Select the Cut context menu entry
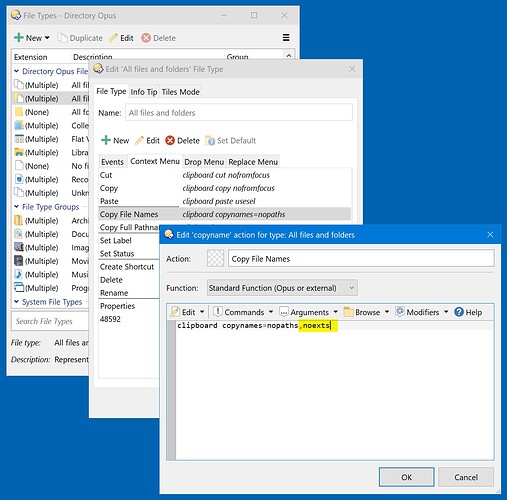The image size is (507, 500). pos(225,175)
